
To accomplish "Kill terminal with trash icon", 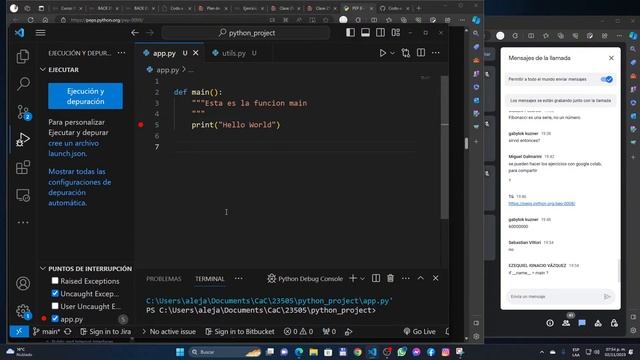I will (x=391, y=278).
